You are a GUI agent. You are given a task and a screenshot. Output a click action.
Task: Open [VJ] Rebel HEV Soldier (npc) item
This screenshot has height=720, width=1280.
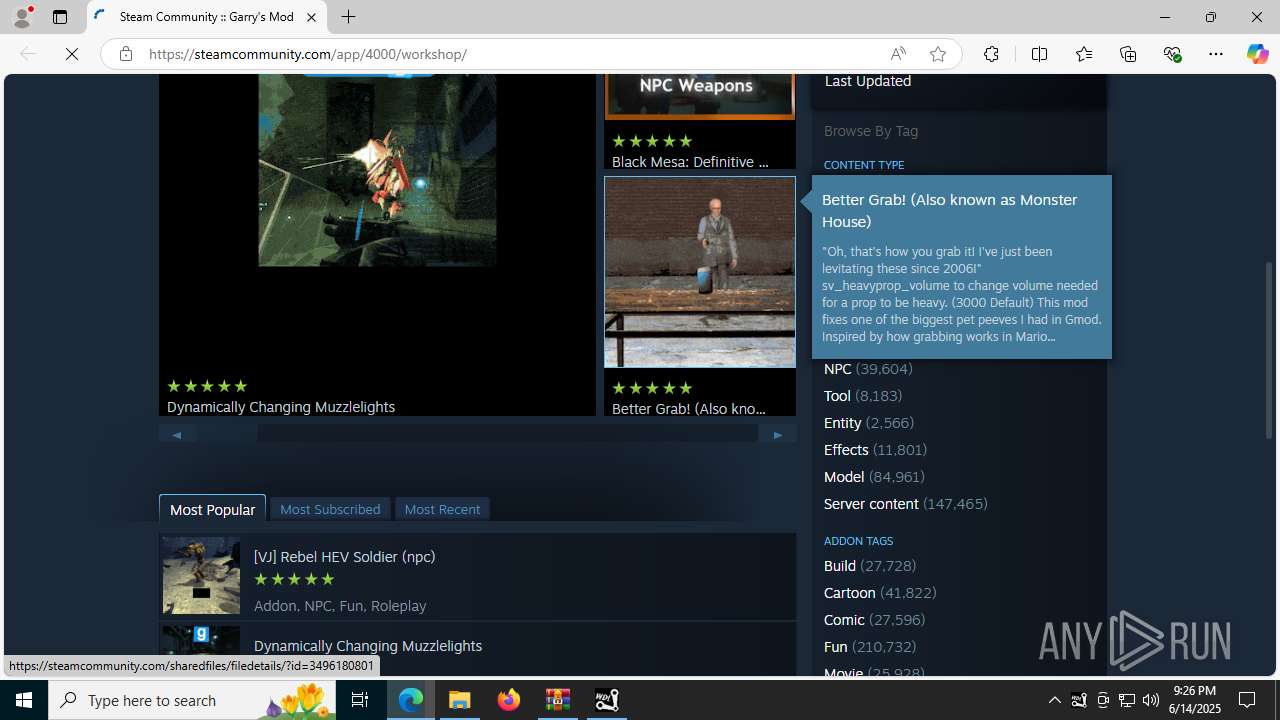coord(344,557)
